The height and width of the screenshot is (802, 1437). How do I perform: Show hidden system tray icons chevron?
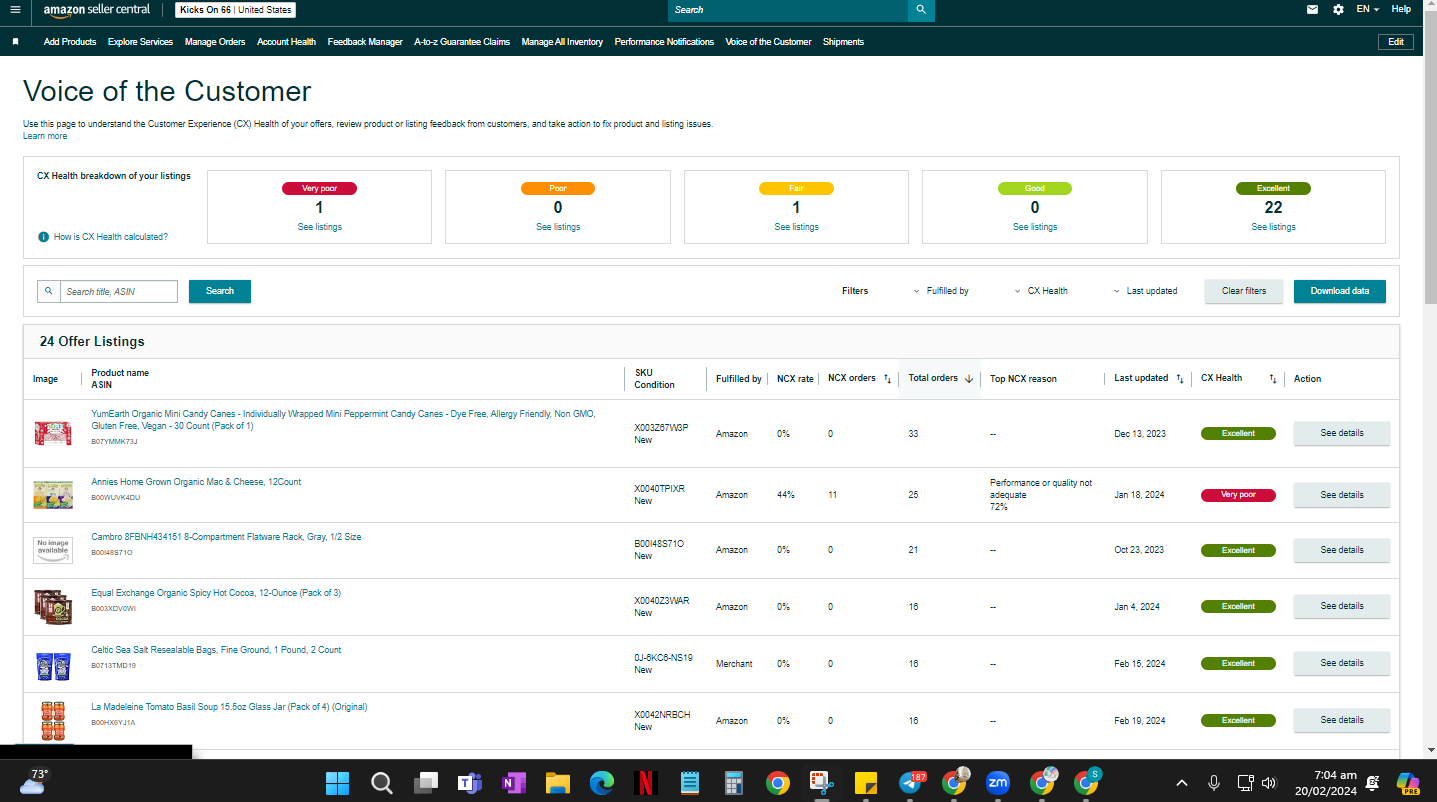pyautogui.click(x=1182, y=782)
